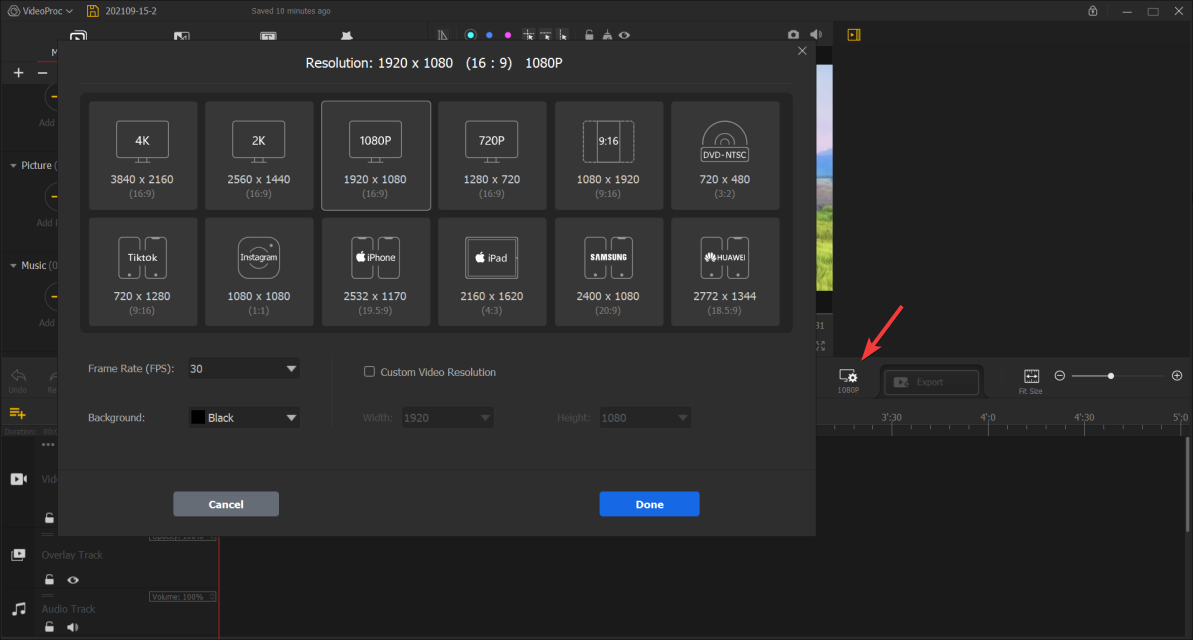Open the Background color dropdown
1193x640 pixels.
(x=243, y=417)
